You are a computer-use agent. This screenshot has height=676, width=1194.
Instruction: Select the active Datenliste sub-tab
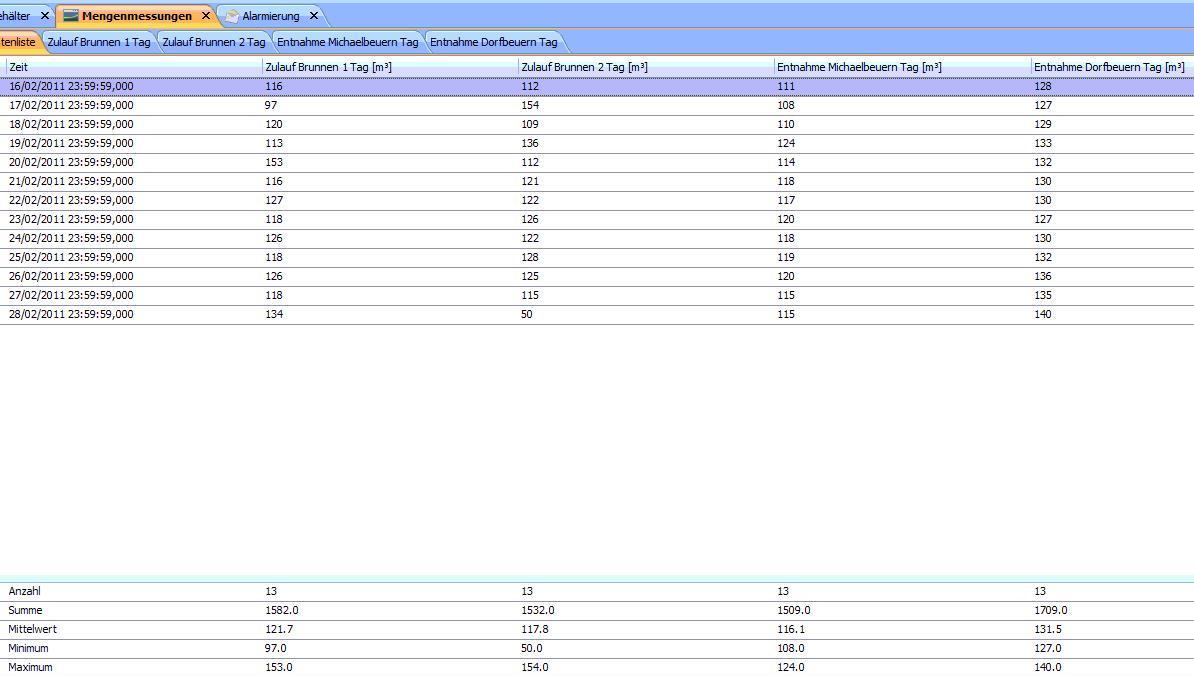(18, 42)
